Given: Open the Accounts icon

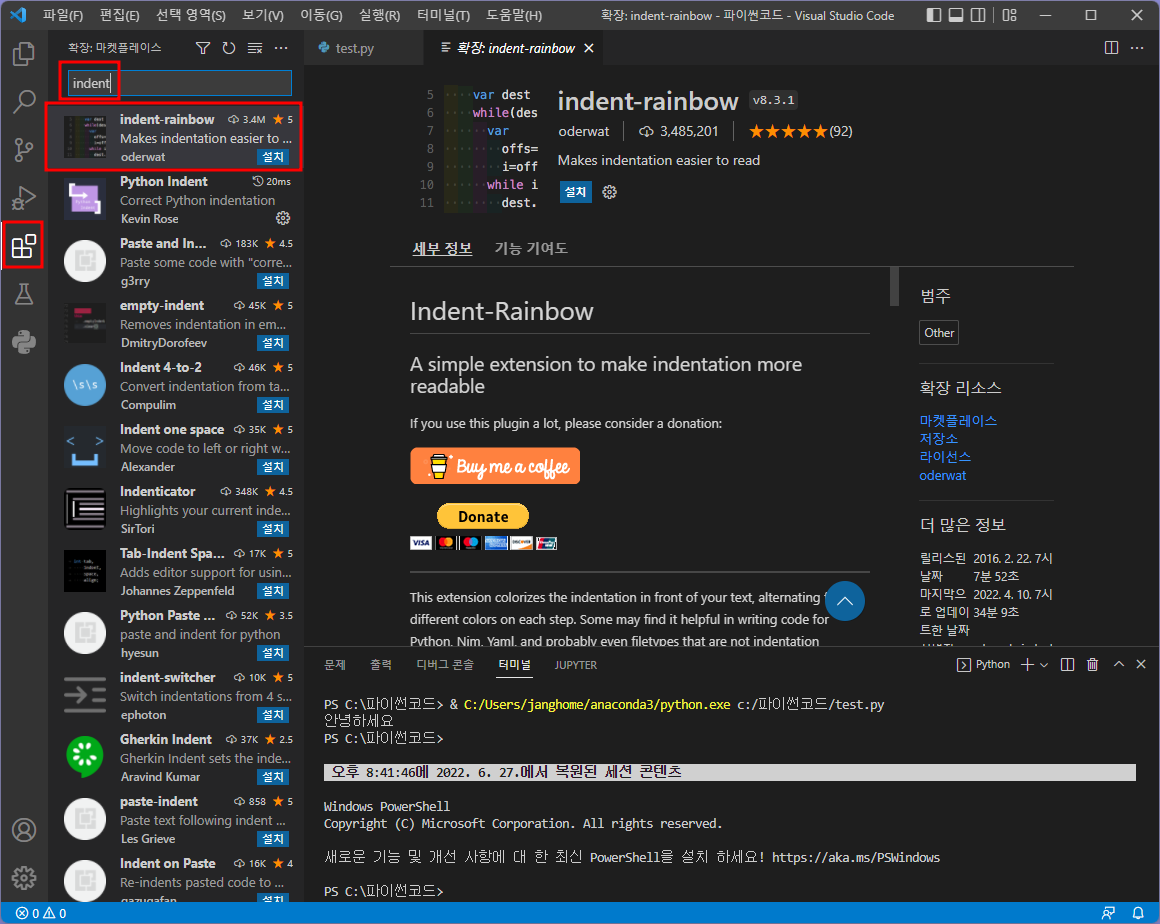Looking at the screenshot, I should point(24,830).
